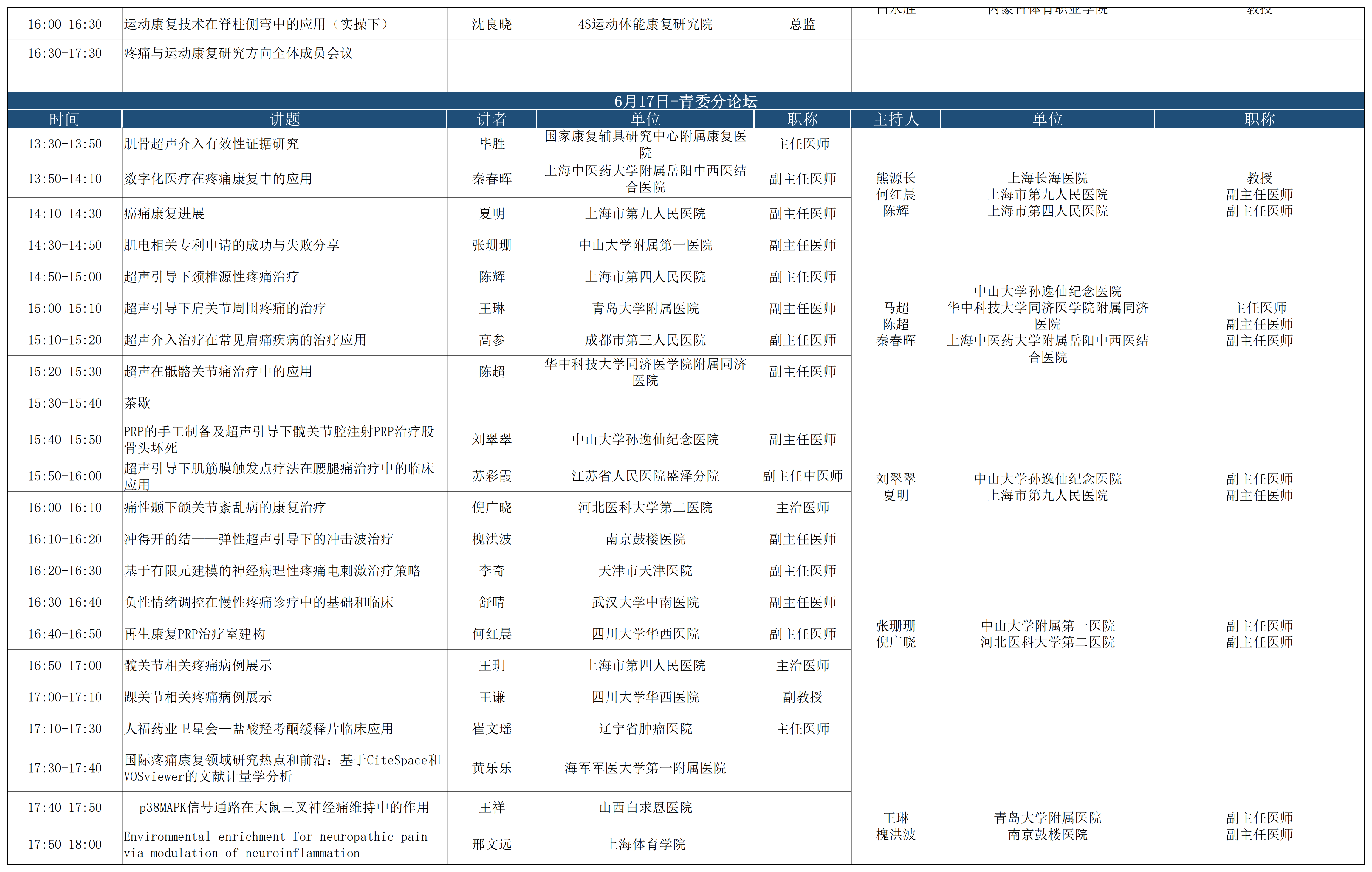1372x872 pixels.
Task: Select topic 肌电相关专利申请的成功与失败分享
Action: 232,245
